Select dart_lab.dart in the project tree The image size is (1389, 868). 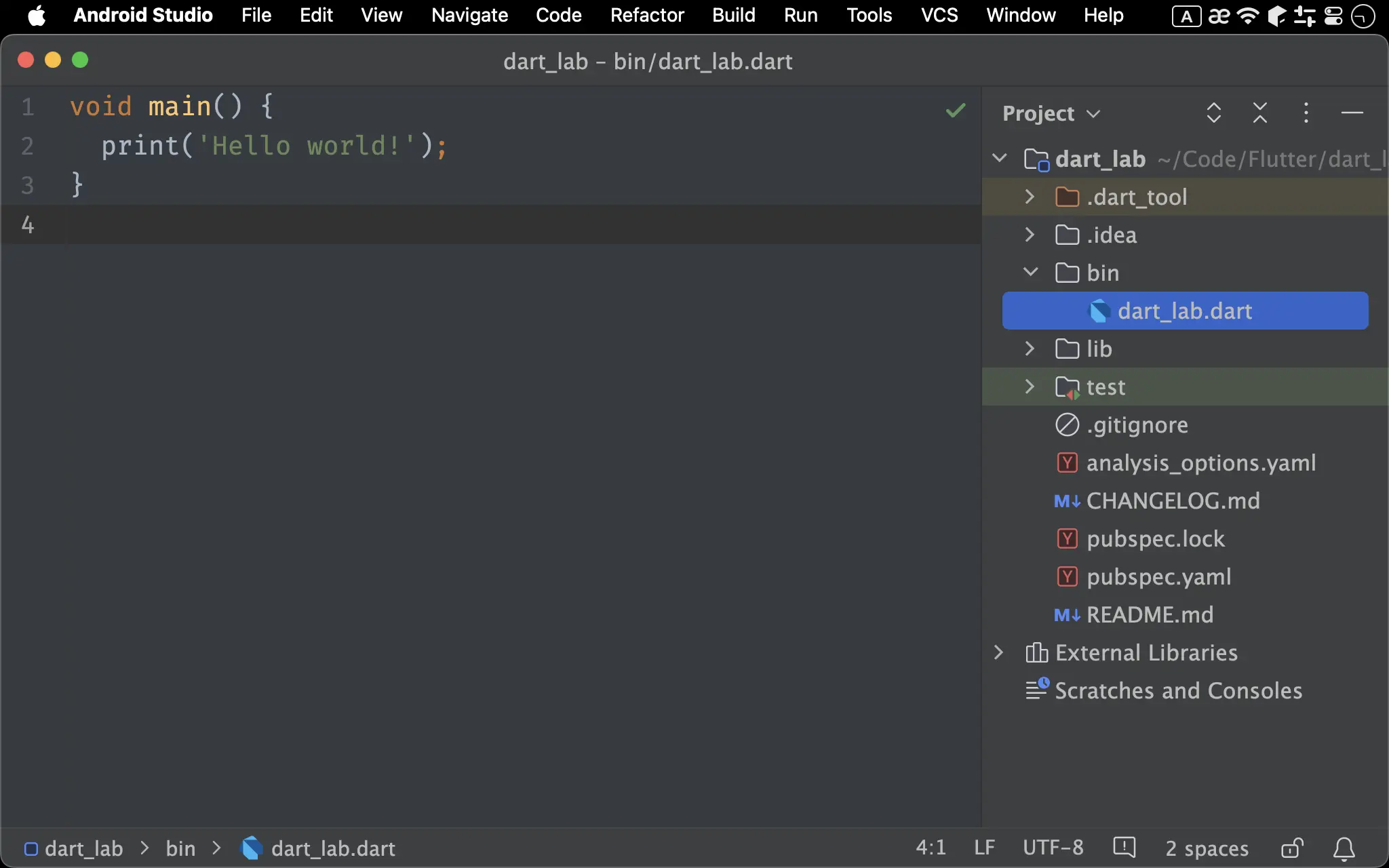point(1185,311)
